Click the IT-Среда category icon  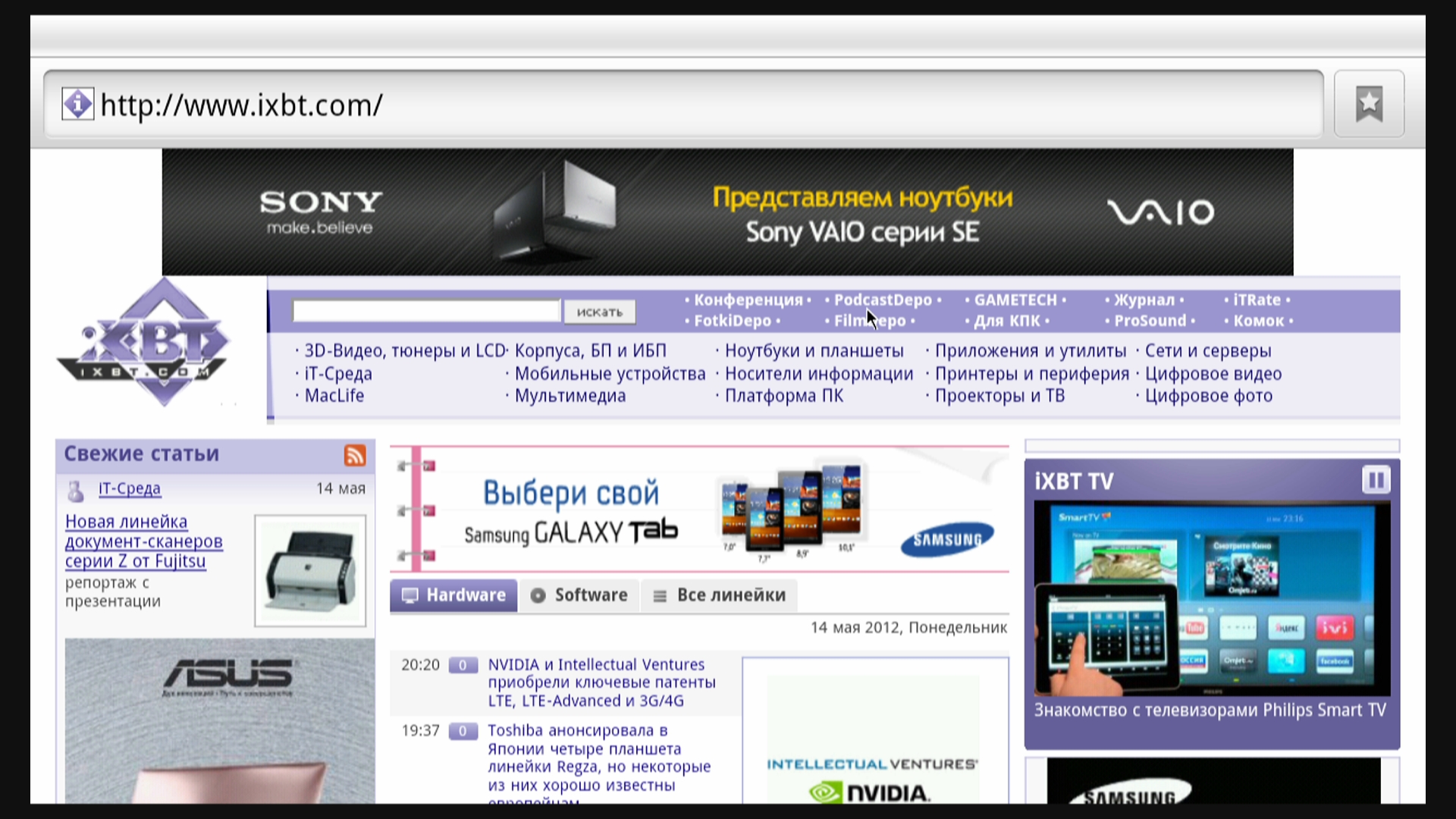tap(76, 491)
